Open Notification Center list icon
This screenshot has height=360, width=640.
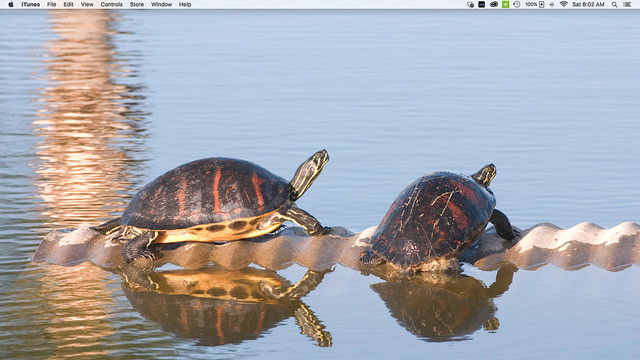[627, 4]
